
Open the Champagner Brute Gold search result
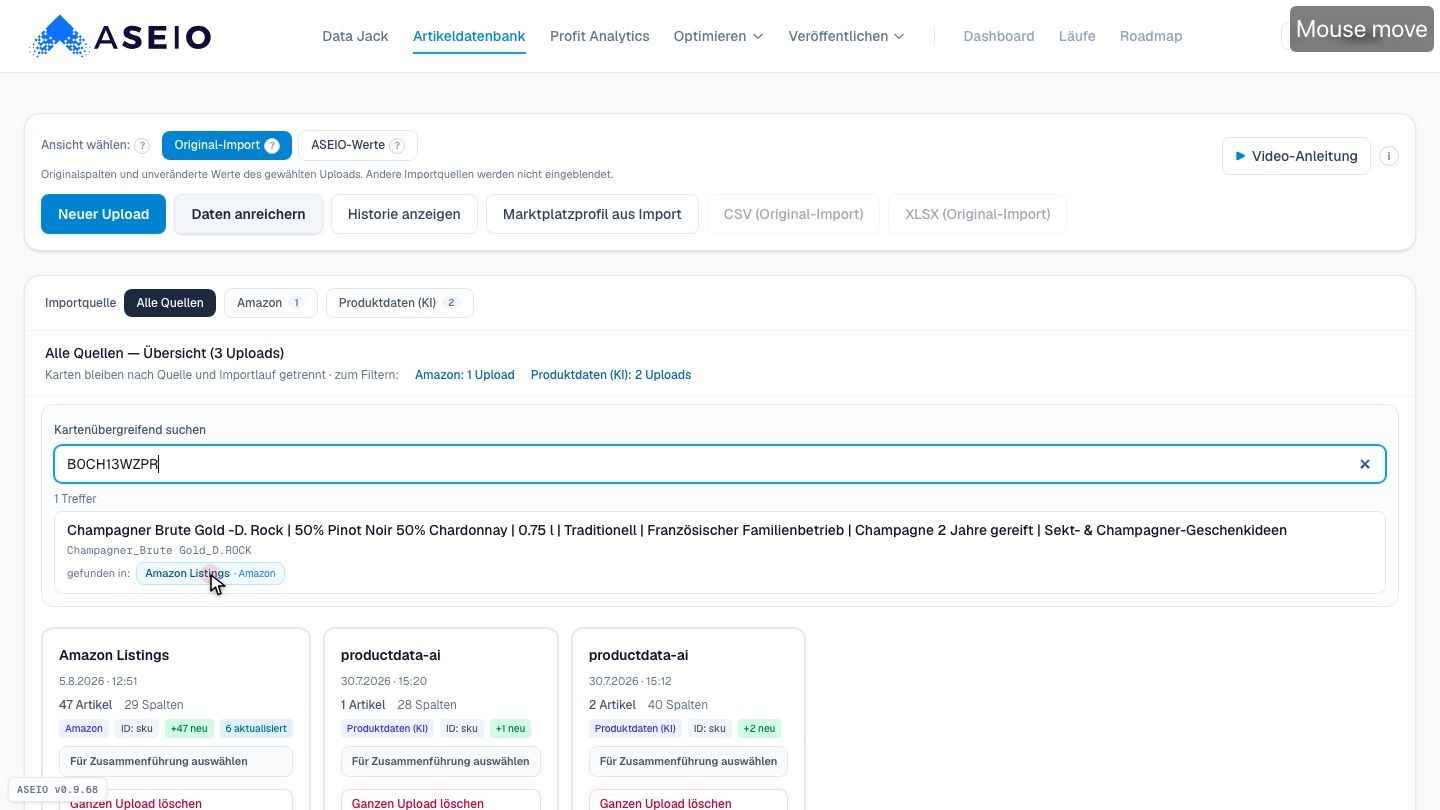click(x=719, y=553)
